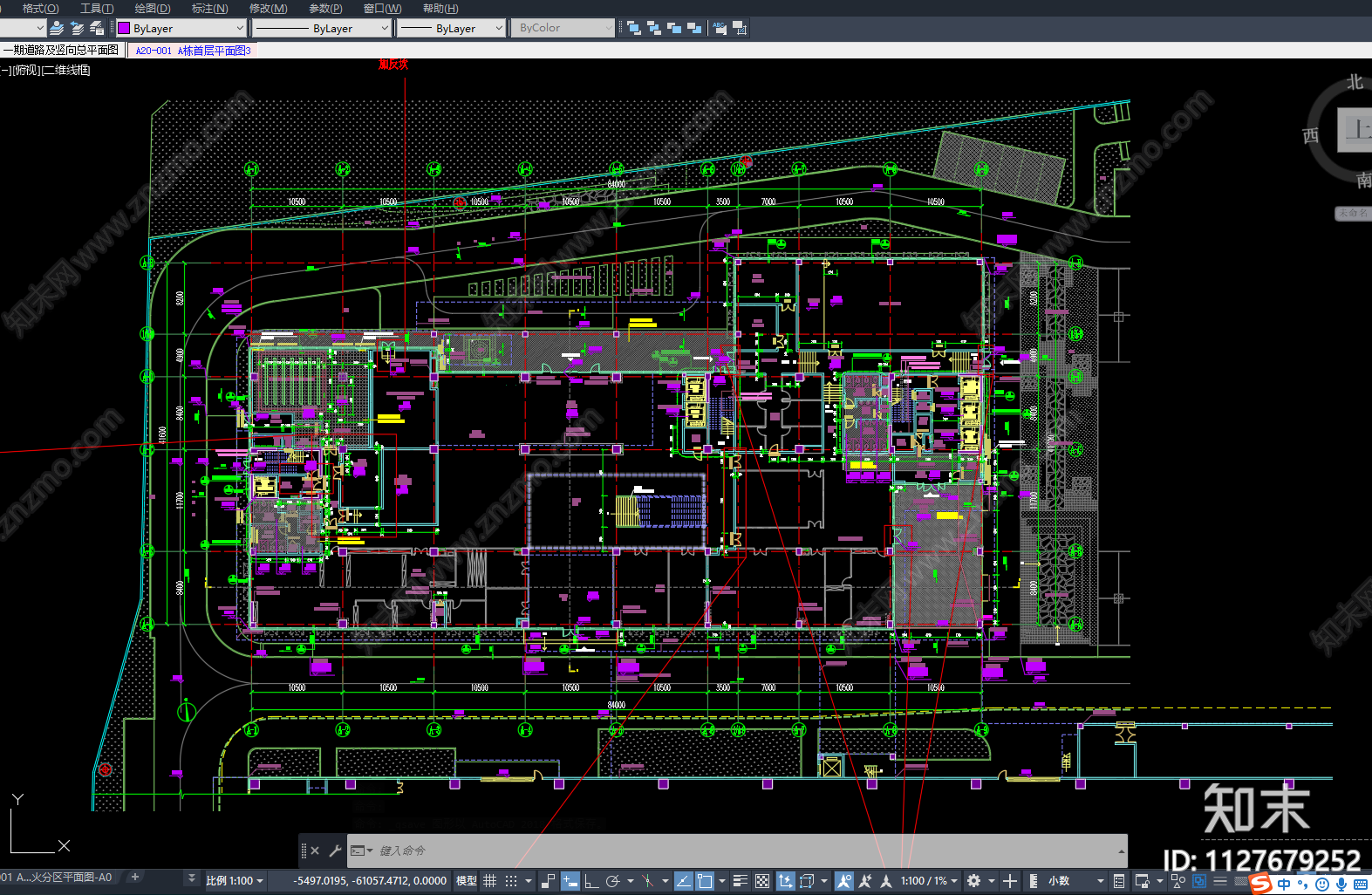Toggle lineweight display in status bar
1372x895 pixels.
741,881
